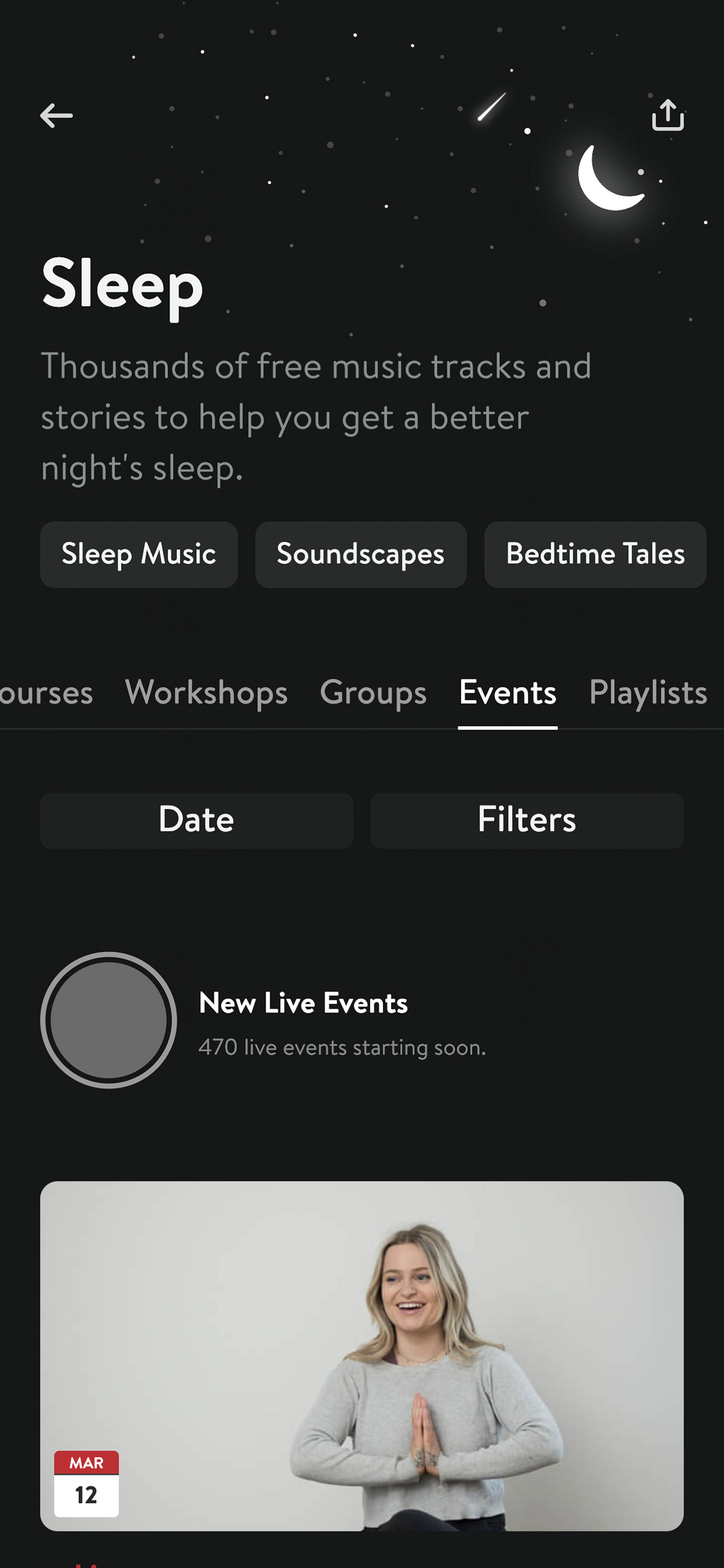
Task: Open the share icon at top right
Action: (667, 115)
